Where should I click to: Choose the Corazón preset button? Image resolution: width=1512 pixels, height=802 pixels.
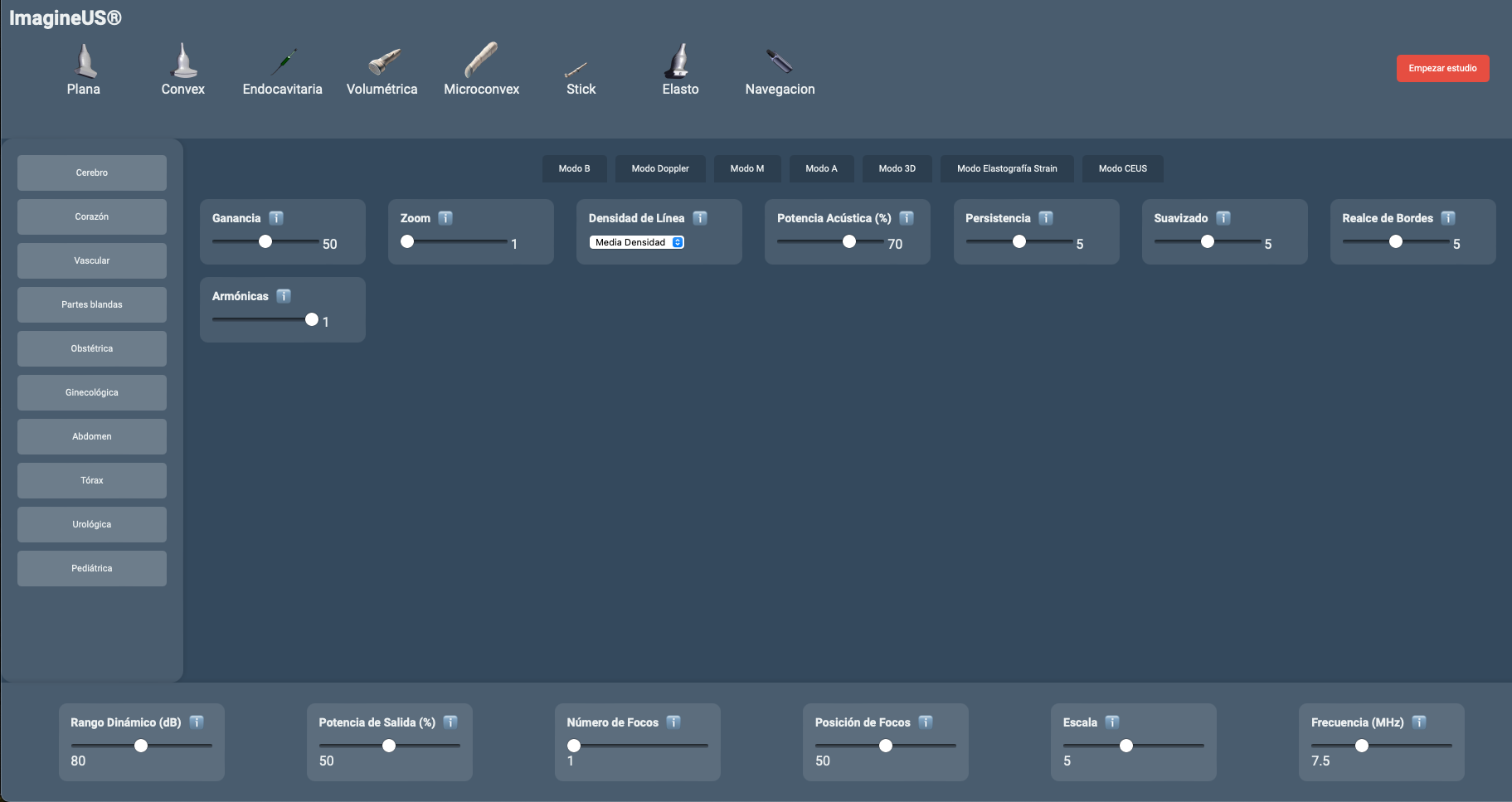coord(92,216)
